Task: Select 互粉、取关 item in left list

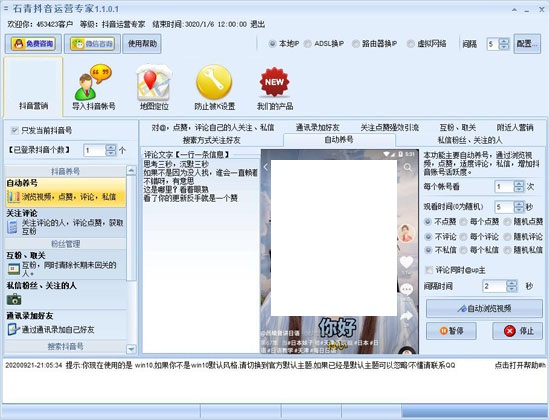Action: 66,265
